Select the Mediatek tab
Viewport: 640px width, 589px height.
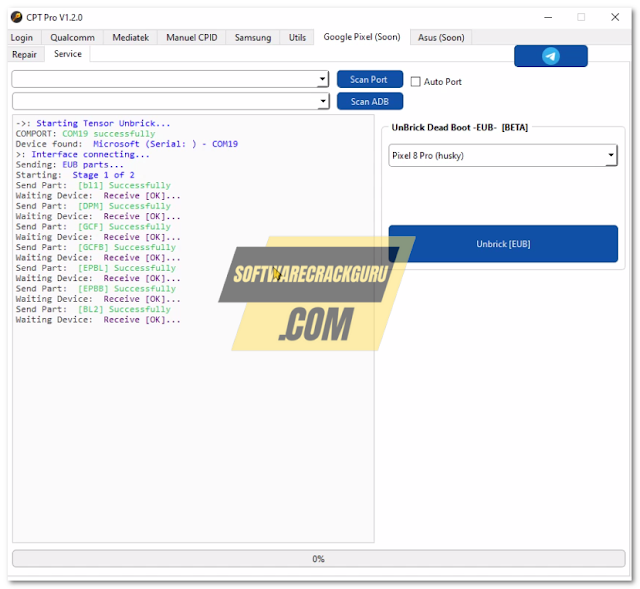131,37
